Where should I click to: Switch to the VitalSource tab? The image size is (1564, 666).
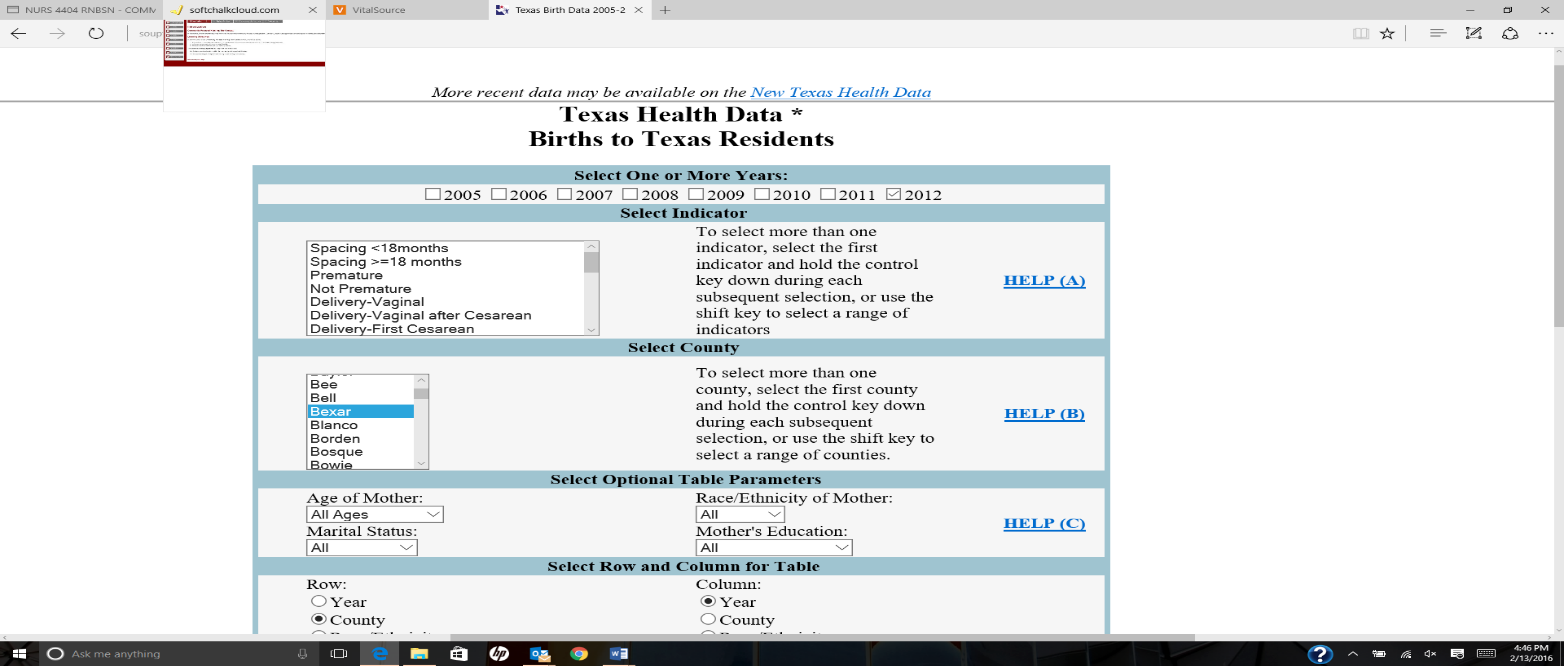405,10
